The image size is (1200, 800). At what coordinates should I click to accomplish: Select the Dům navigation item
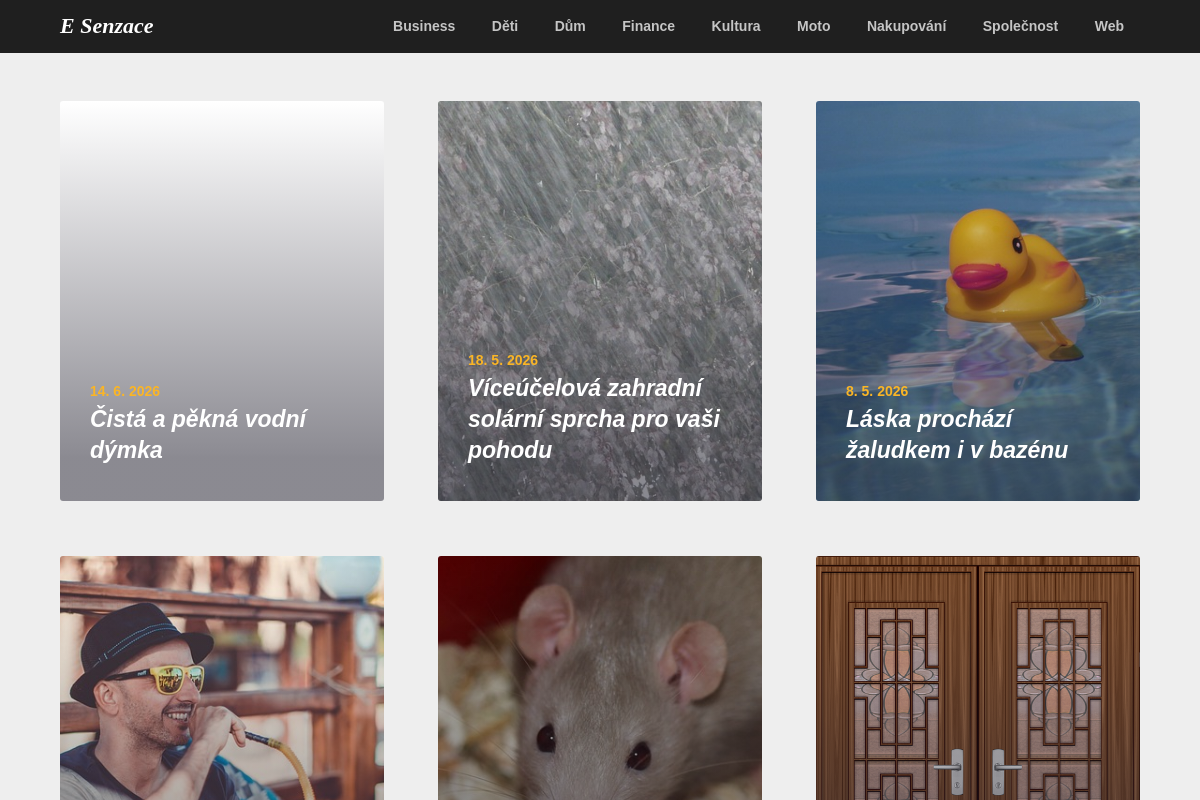click(x=570, y=26)
